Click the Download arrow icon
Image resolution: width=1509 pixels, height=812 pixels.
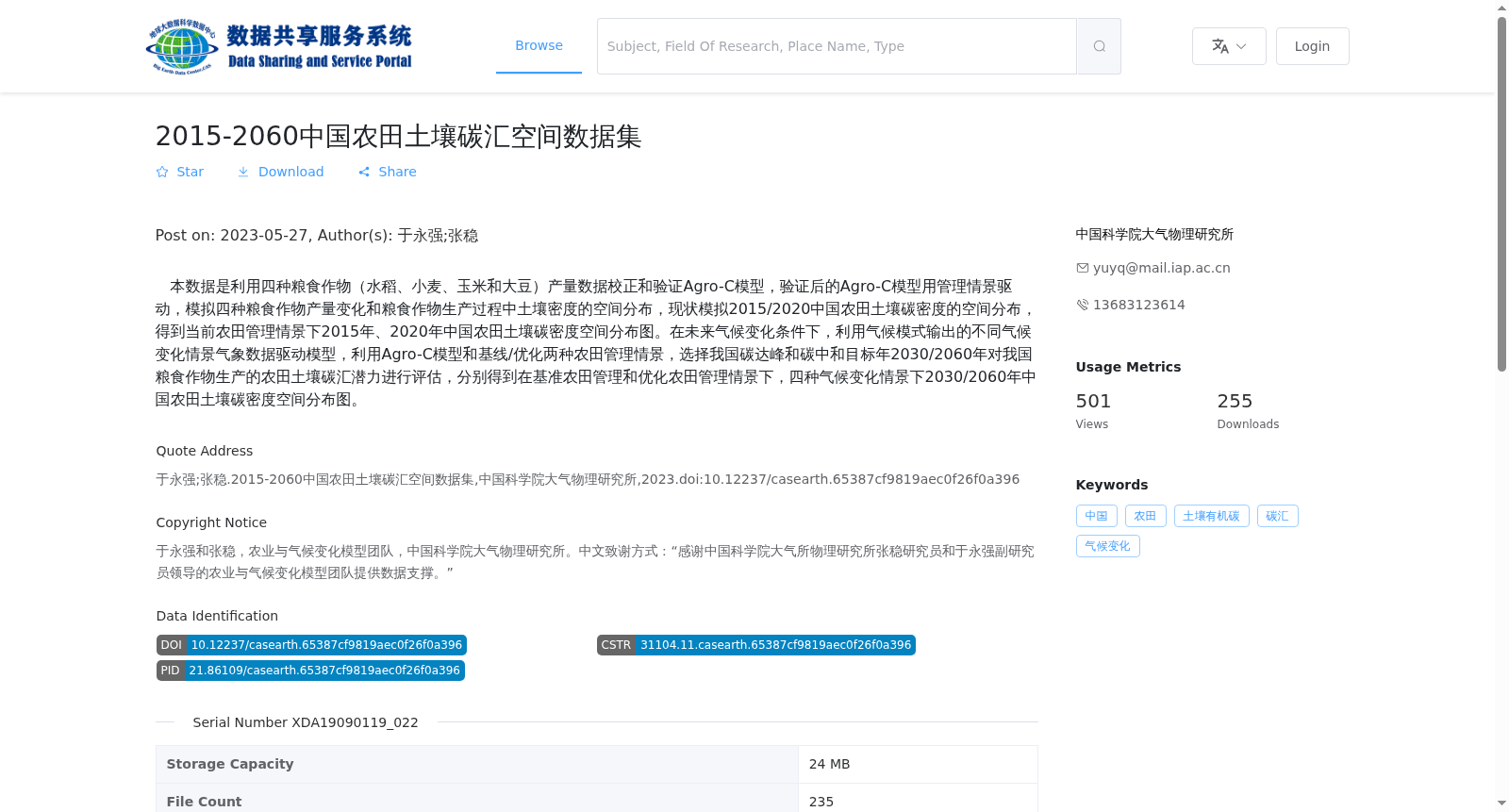pyautogui.click(x=243, y=172)
